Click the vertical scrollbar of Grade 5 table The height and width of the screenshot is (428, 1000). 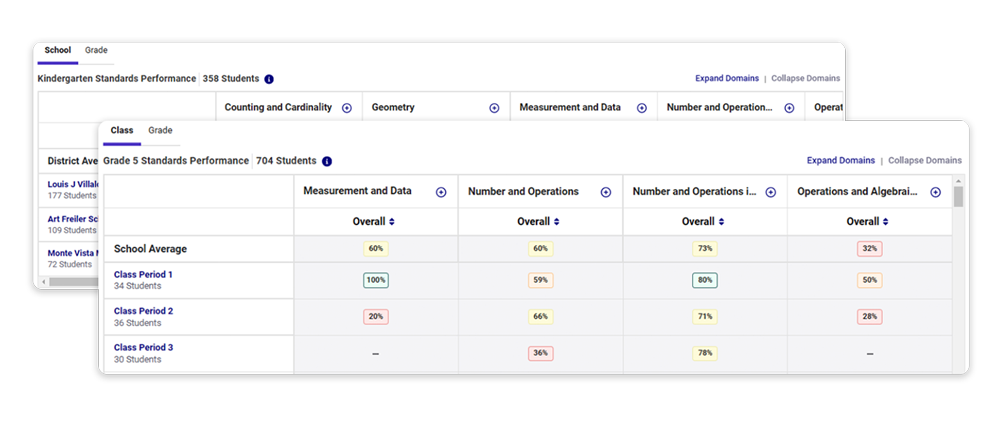click(958, 274)
